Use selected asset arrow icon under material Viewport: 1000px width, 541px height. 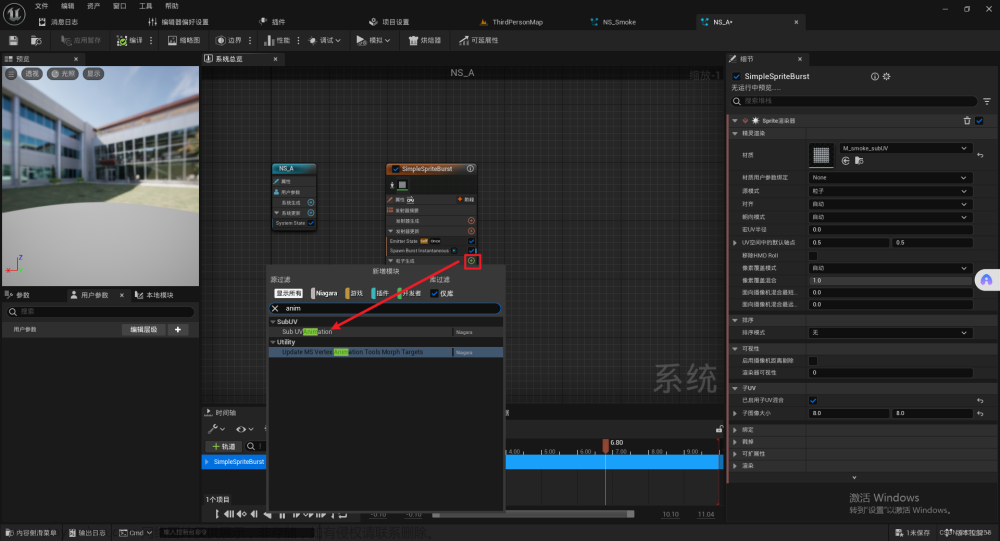[846, 161]
